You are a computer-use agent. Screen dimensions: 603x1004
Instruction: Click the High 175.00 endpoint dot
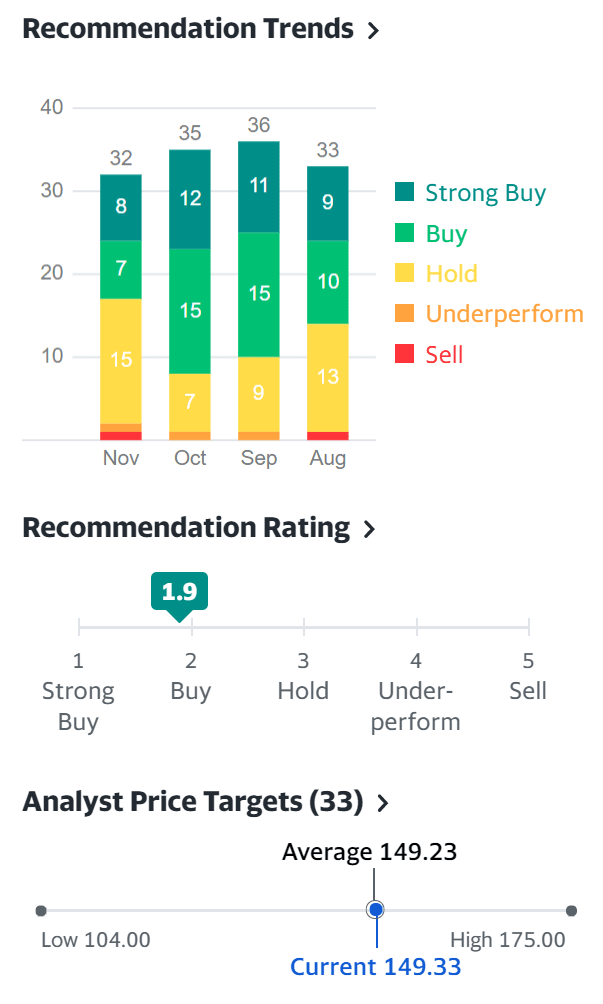point(571,910)
